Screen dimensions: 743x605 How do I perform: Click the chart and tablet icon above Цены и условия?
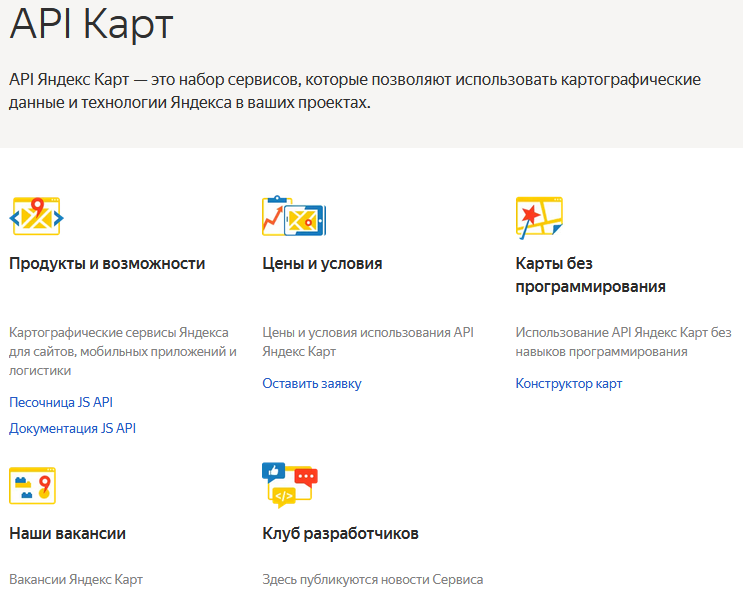click(x=294, y=216)
